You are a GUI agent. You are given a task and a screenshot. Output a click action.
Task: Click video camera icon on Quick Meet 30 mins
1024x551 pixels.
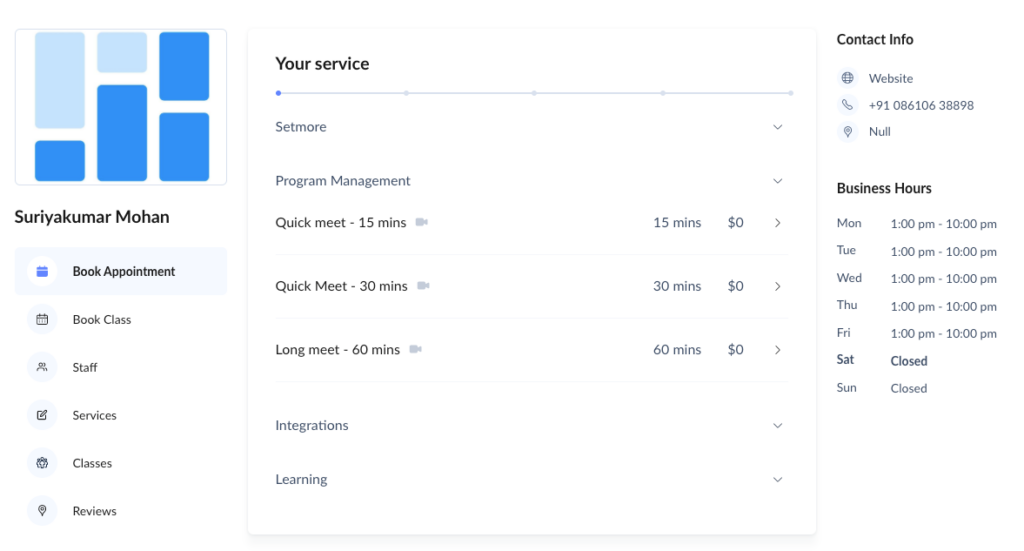(423, 285)
